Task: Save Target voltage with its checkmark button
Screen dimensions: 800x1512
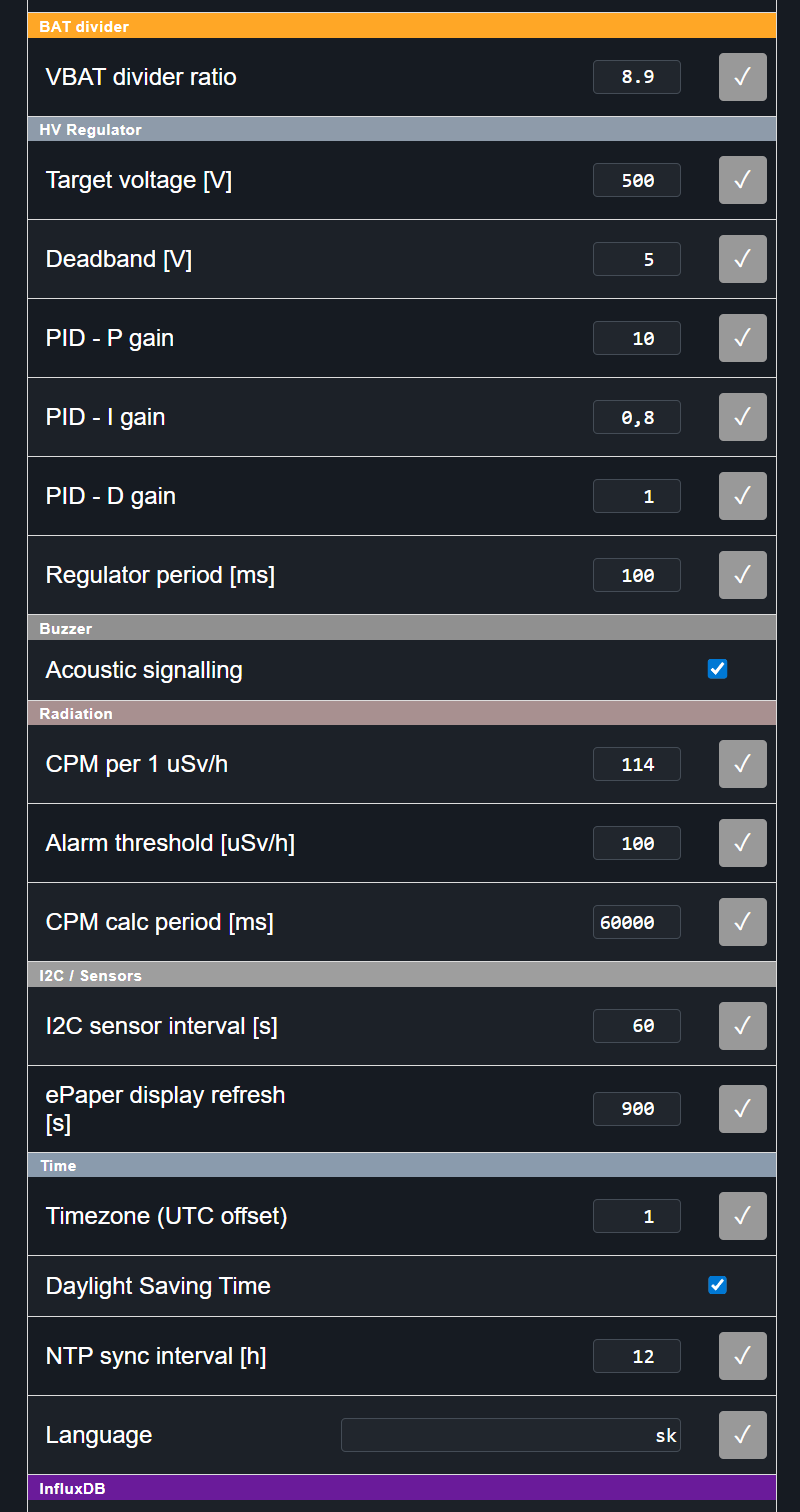Action: (x=743, y=180)
